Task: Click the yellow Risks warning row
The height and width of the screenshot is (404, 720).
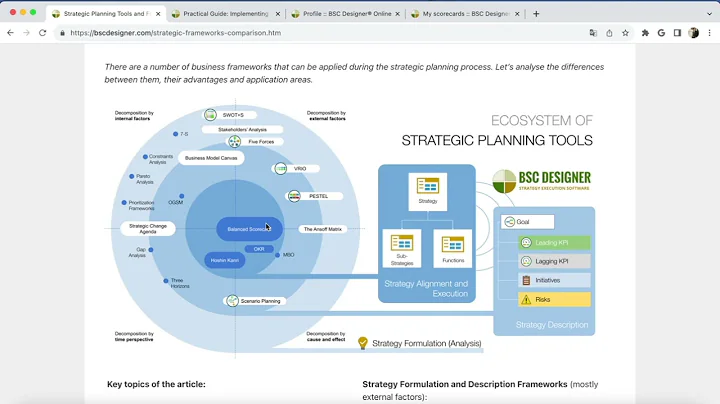Action: point(554,299)
